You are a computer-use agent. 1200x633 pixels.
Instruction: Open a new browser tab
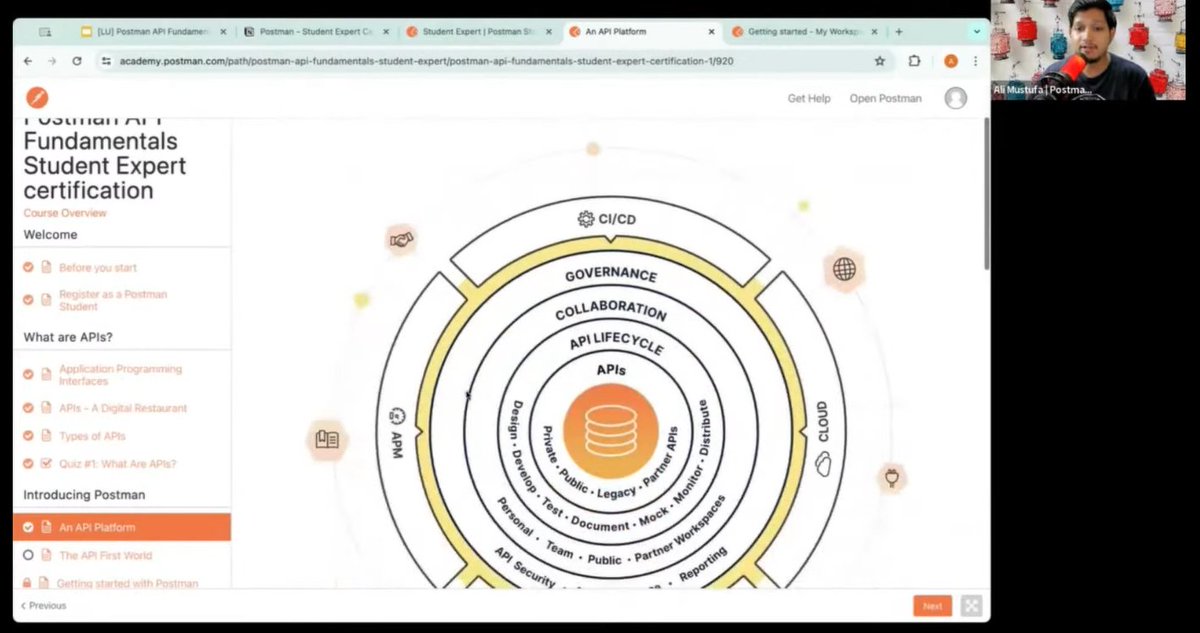(x=899, y=32)
